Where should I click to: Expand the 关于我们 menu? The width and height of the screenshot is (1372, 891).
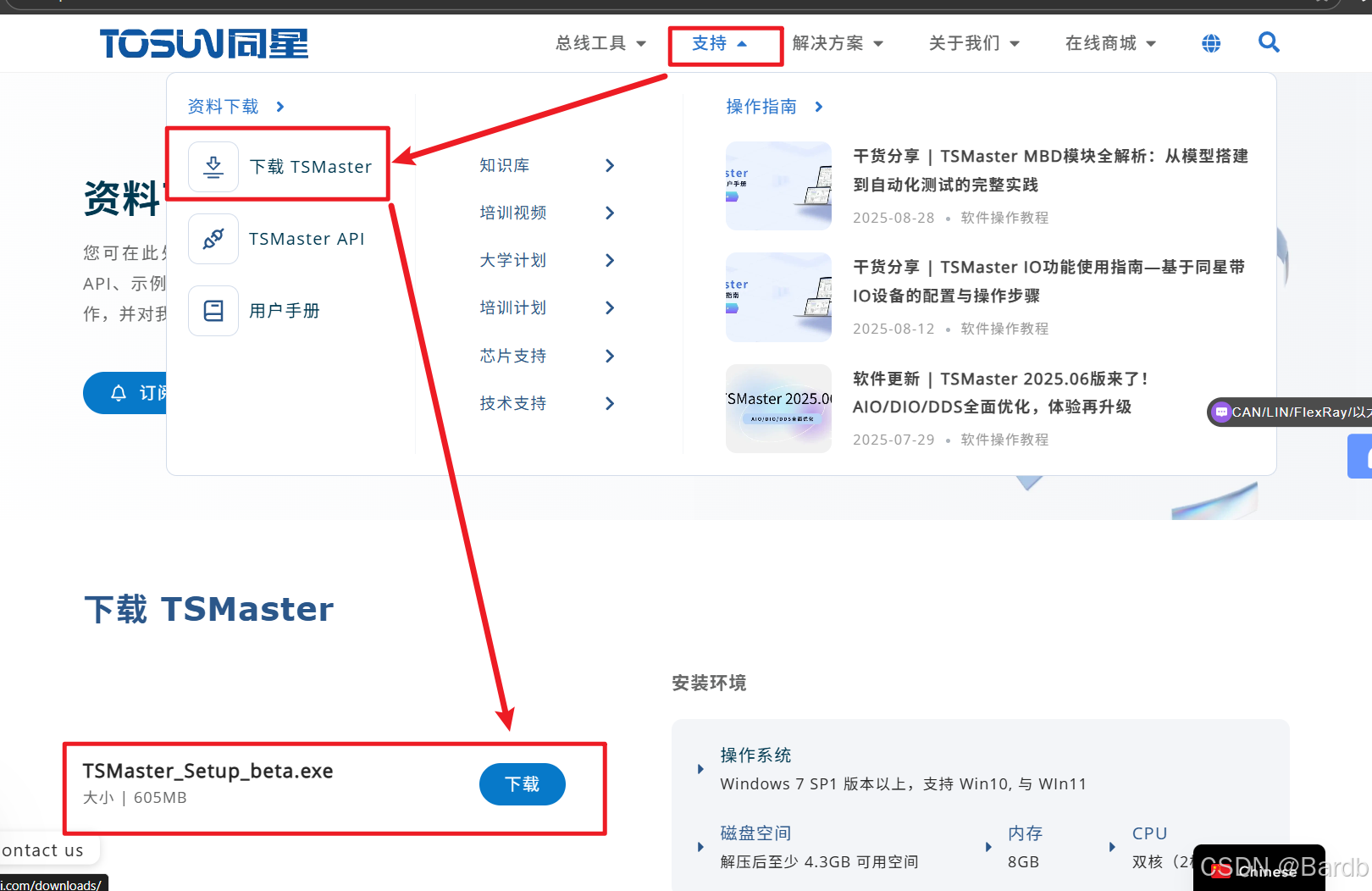coord(974,43)
